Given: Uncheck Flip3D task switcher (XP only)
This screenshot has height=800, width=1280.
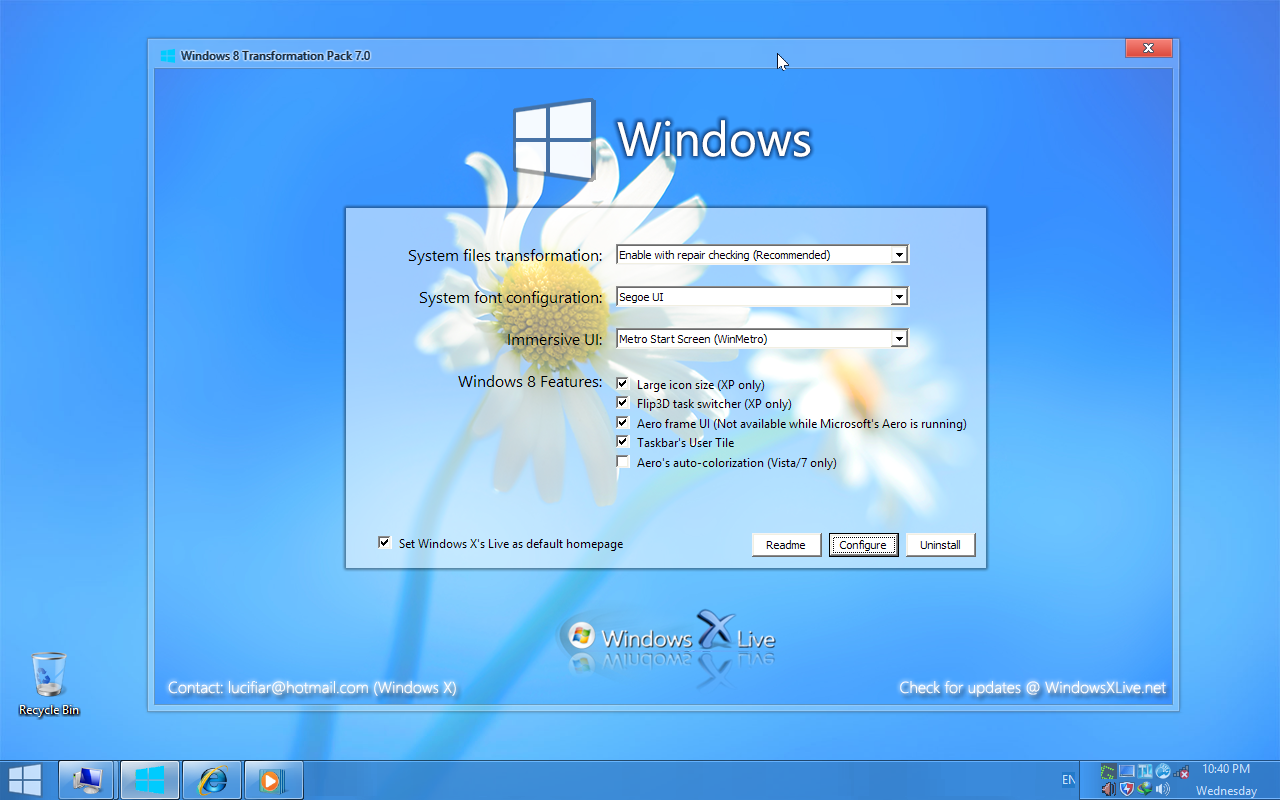Looking at the screenshot, I should click(x=623, y=403).
